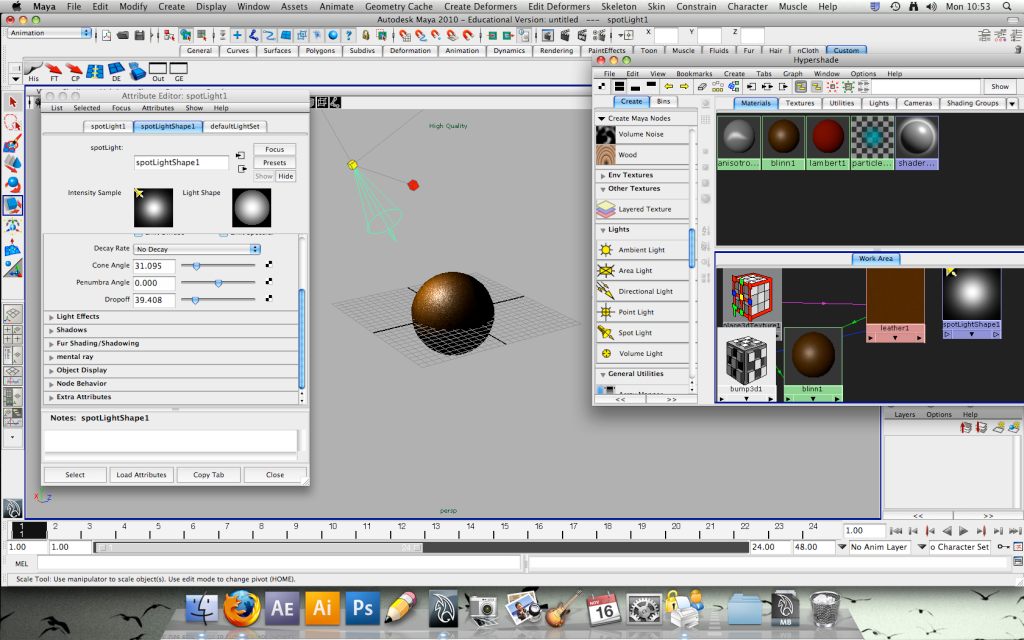The image size is (1024, 640).
Task: Click the GE shelf button
Action: point(178,71)
